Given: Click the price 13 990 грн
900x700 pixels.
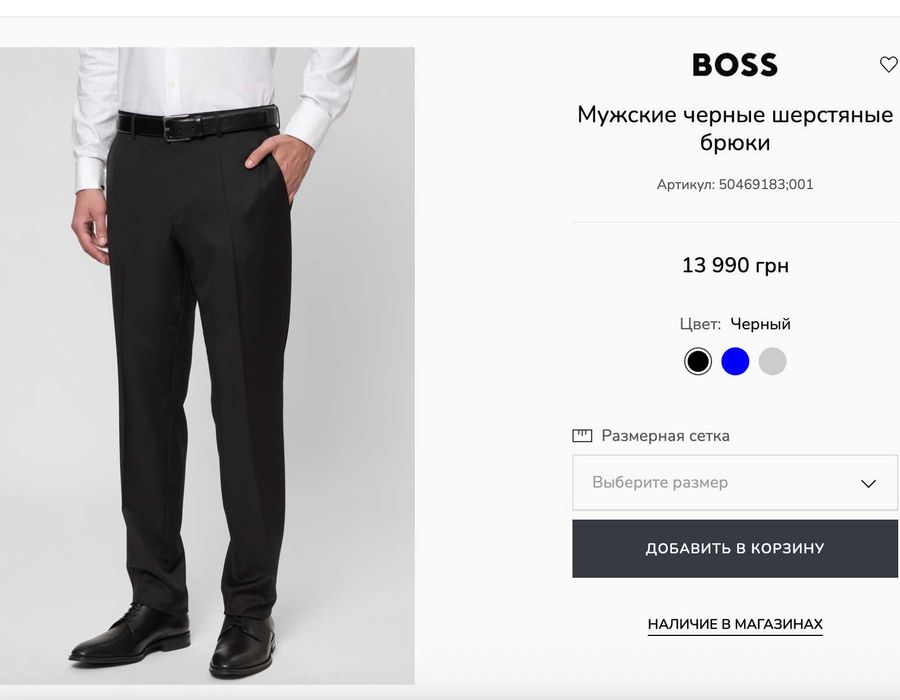Looking at the screenshot, I should click(x=735, y=265).
